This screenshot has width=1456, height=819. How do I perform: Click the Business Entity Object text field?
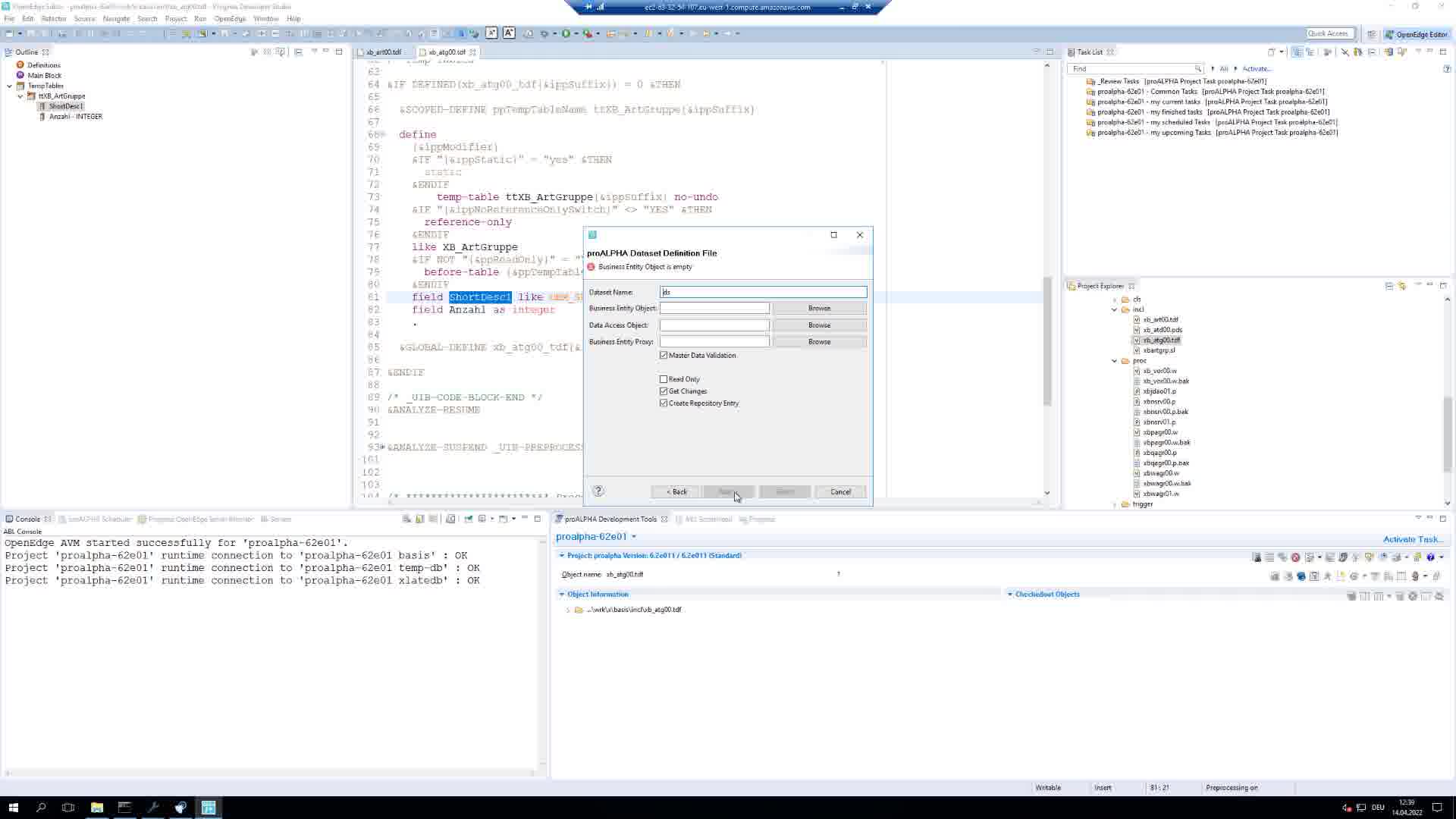tap(714, 309)
